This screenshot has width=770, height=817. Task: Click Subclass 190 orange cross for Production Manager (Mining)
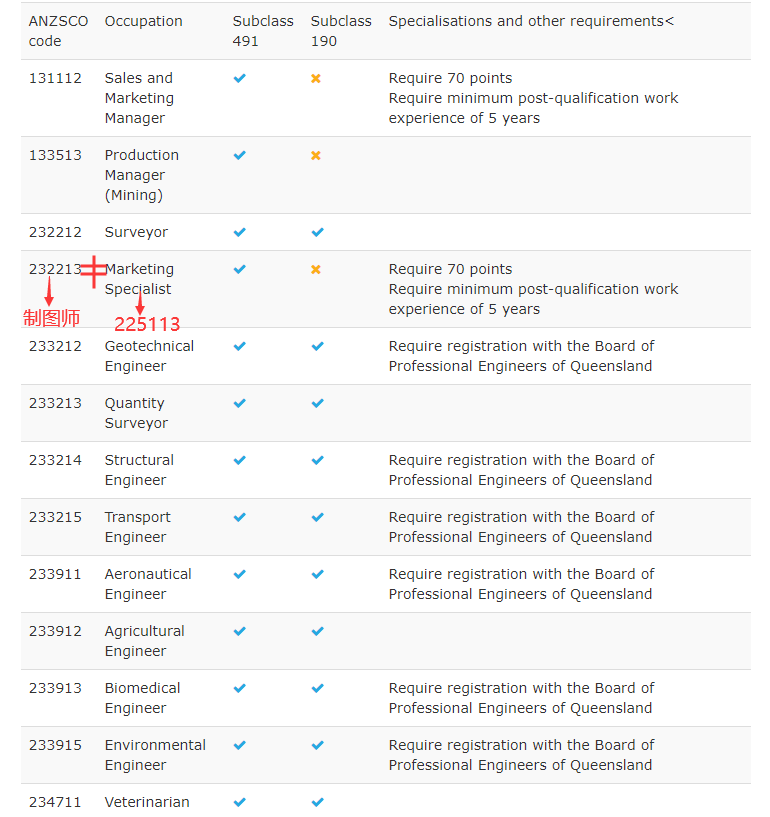coord(316,155)
